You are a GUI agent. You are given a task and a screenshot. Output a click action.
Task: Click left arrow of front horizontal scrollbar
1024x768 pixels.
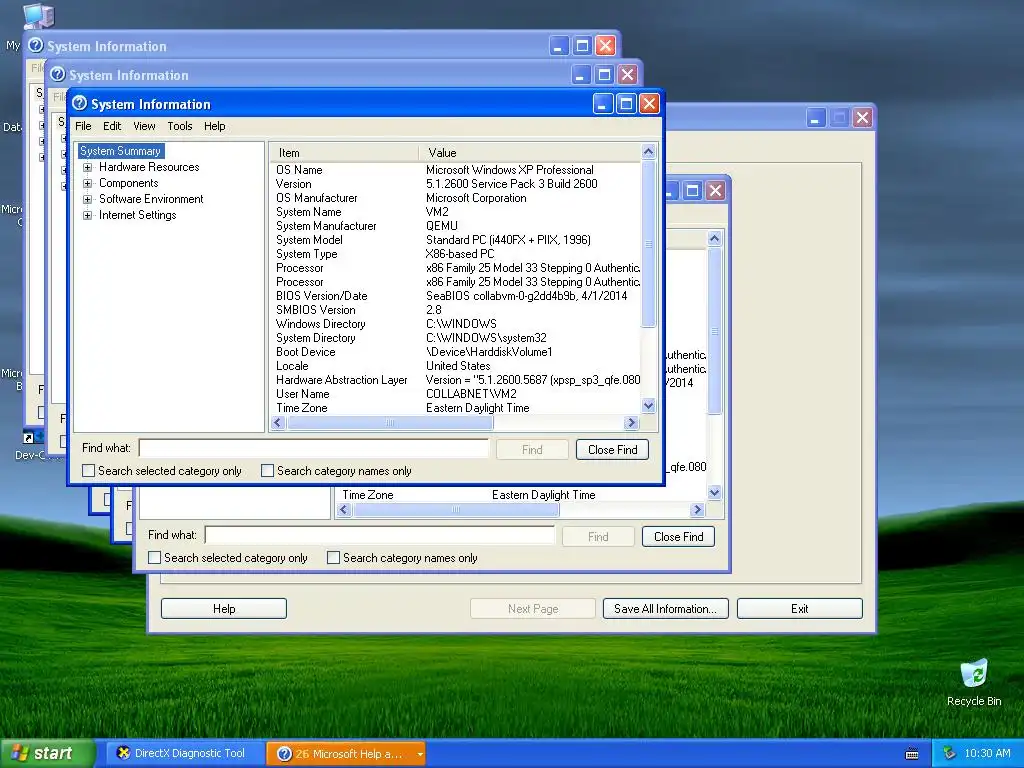pyautogui.click(x=278, y=423)
